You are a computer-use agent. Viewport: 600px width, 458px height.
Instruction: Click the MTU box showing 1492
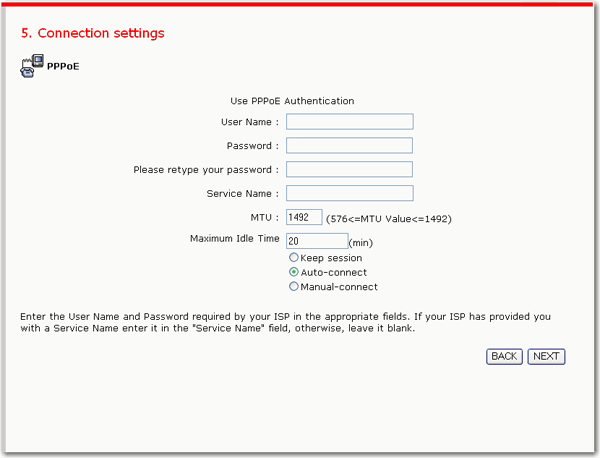(304, 217)
